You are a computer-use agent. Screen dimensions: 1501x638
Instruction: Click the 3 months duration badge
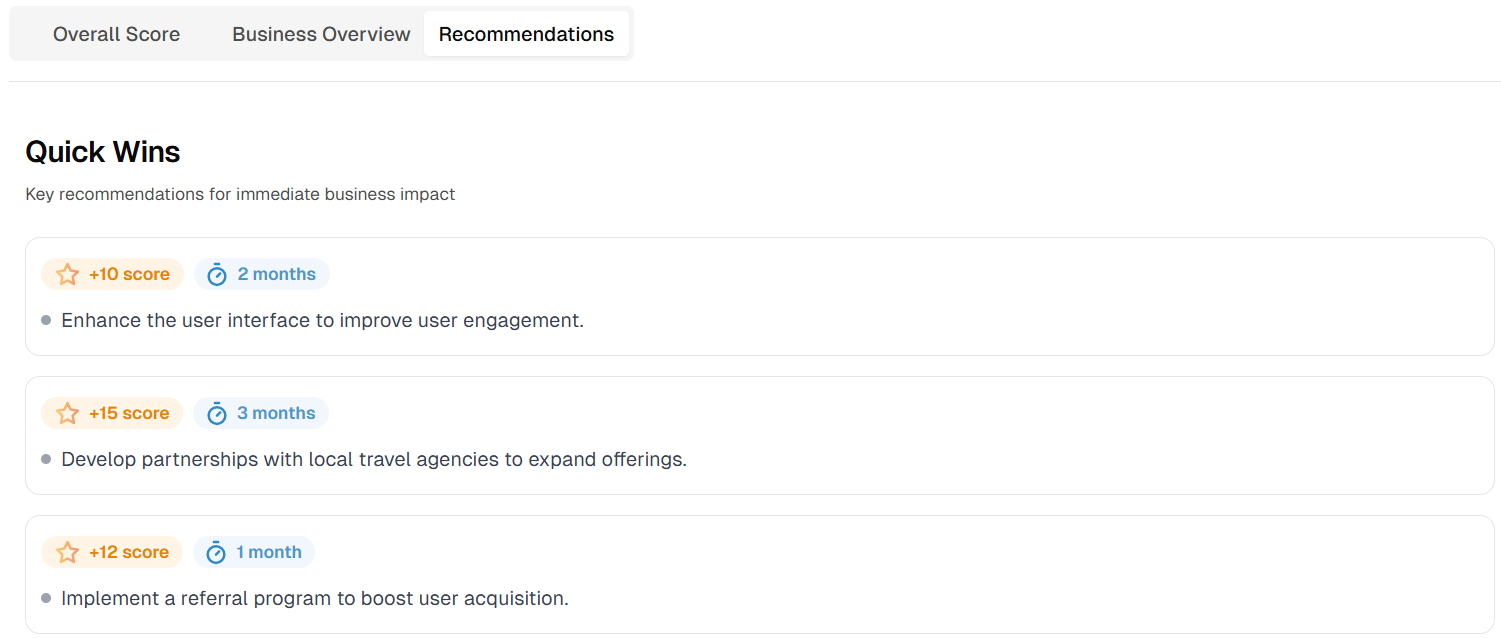(262, 413)
